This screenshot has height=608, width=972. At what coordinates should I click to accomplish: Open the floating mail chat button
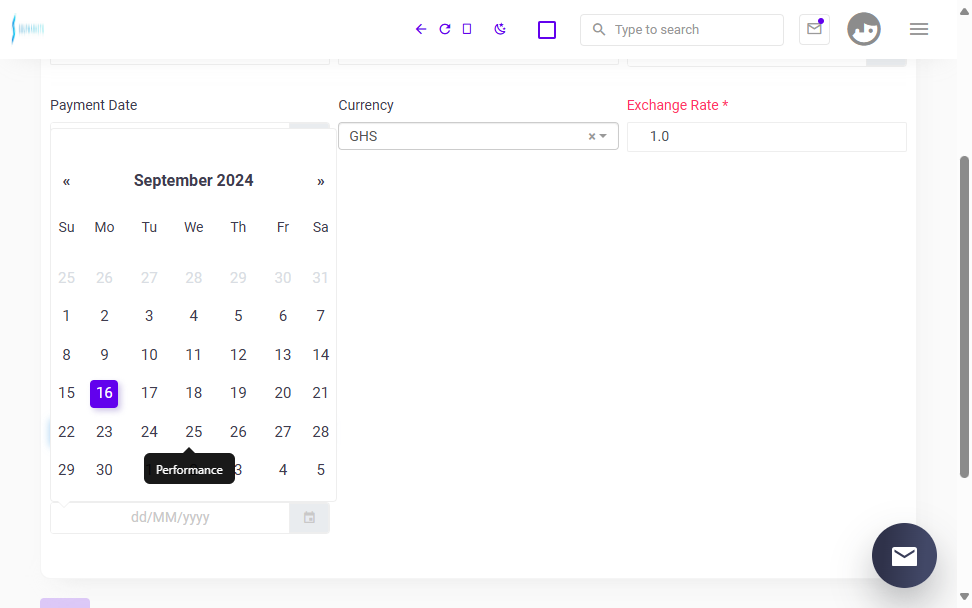tap(904, 555)
